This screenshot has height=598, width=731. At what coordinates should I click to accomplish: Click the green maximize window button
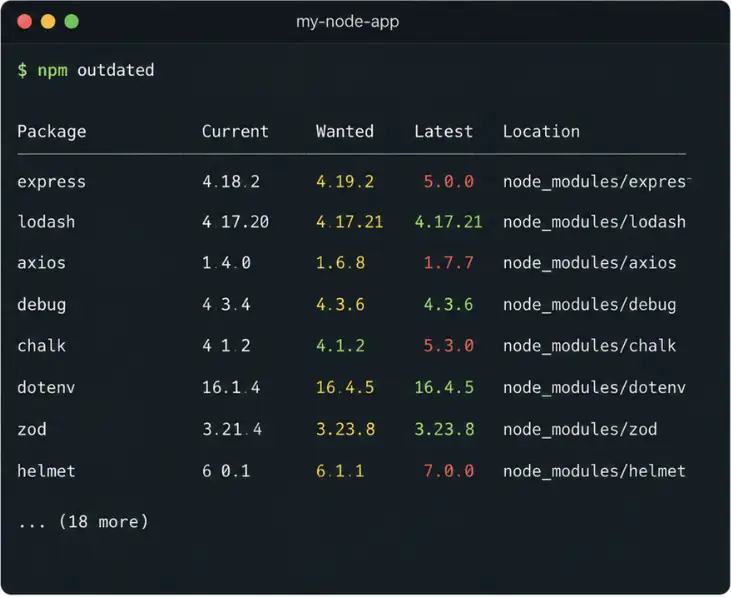click(x=71, y=21)
